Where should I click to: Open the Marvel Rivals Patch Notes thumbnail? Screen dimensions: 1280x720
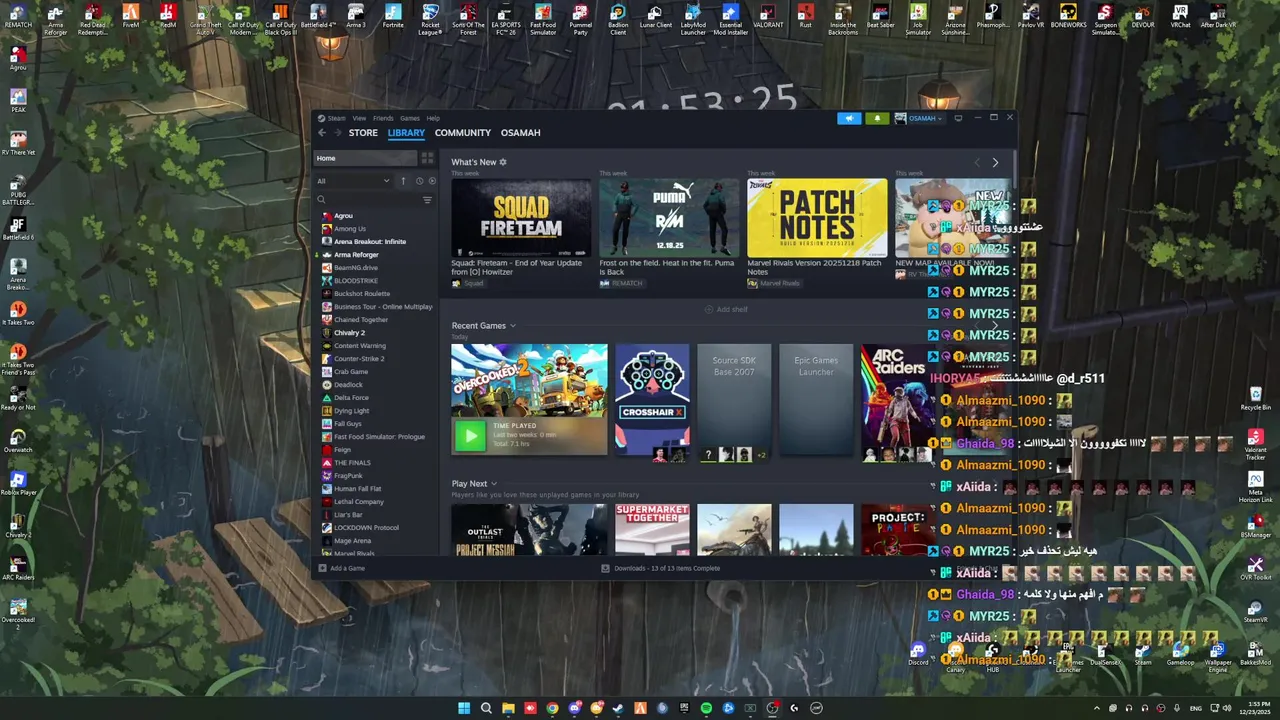click(x=817, y=218)
